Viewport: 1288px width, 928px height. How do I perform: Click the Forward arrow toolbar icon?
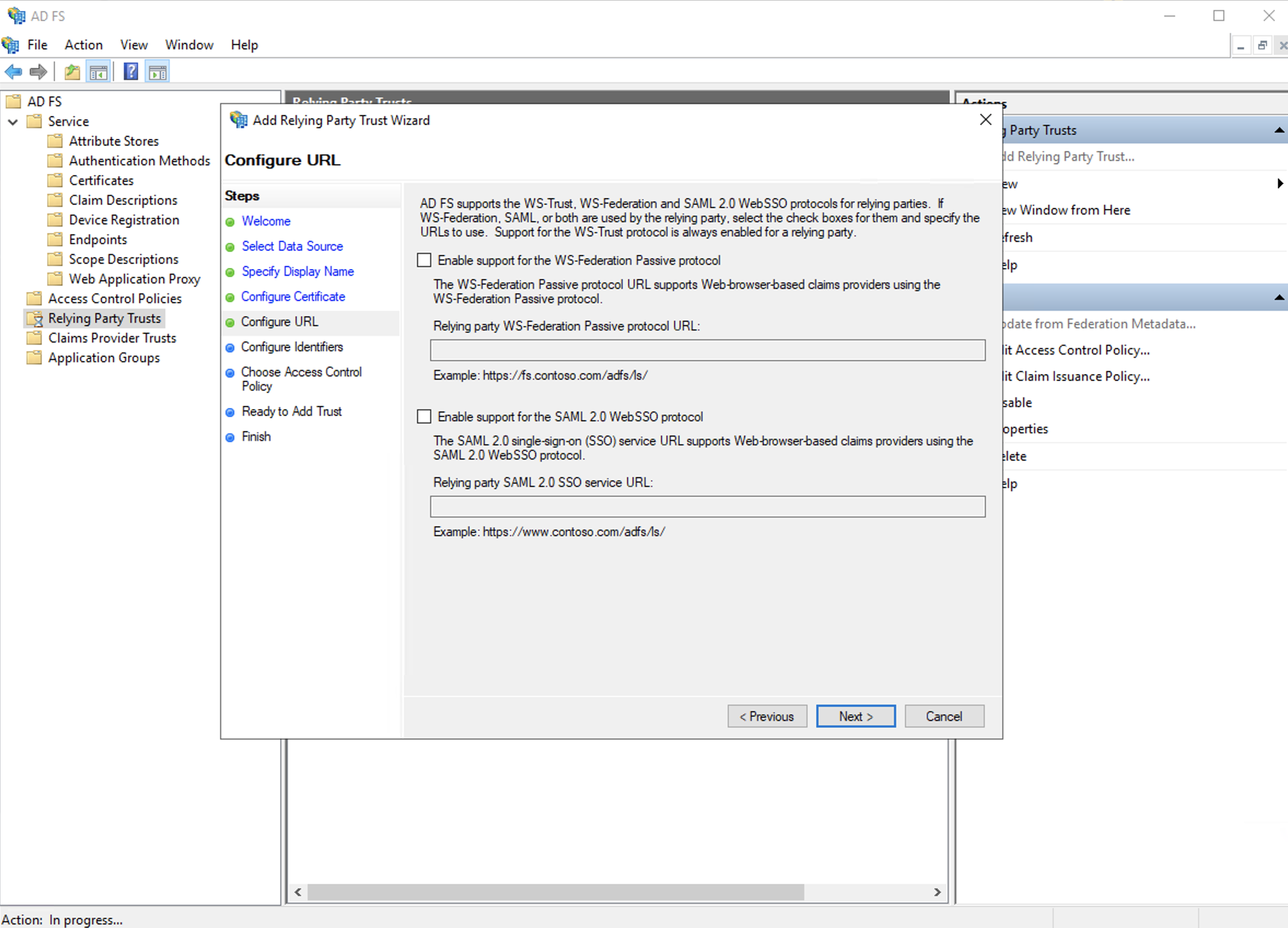pyautogui.click(x=38, y=72)
